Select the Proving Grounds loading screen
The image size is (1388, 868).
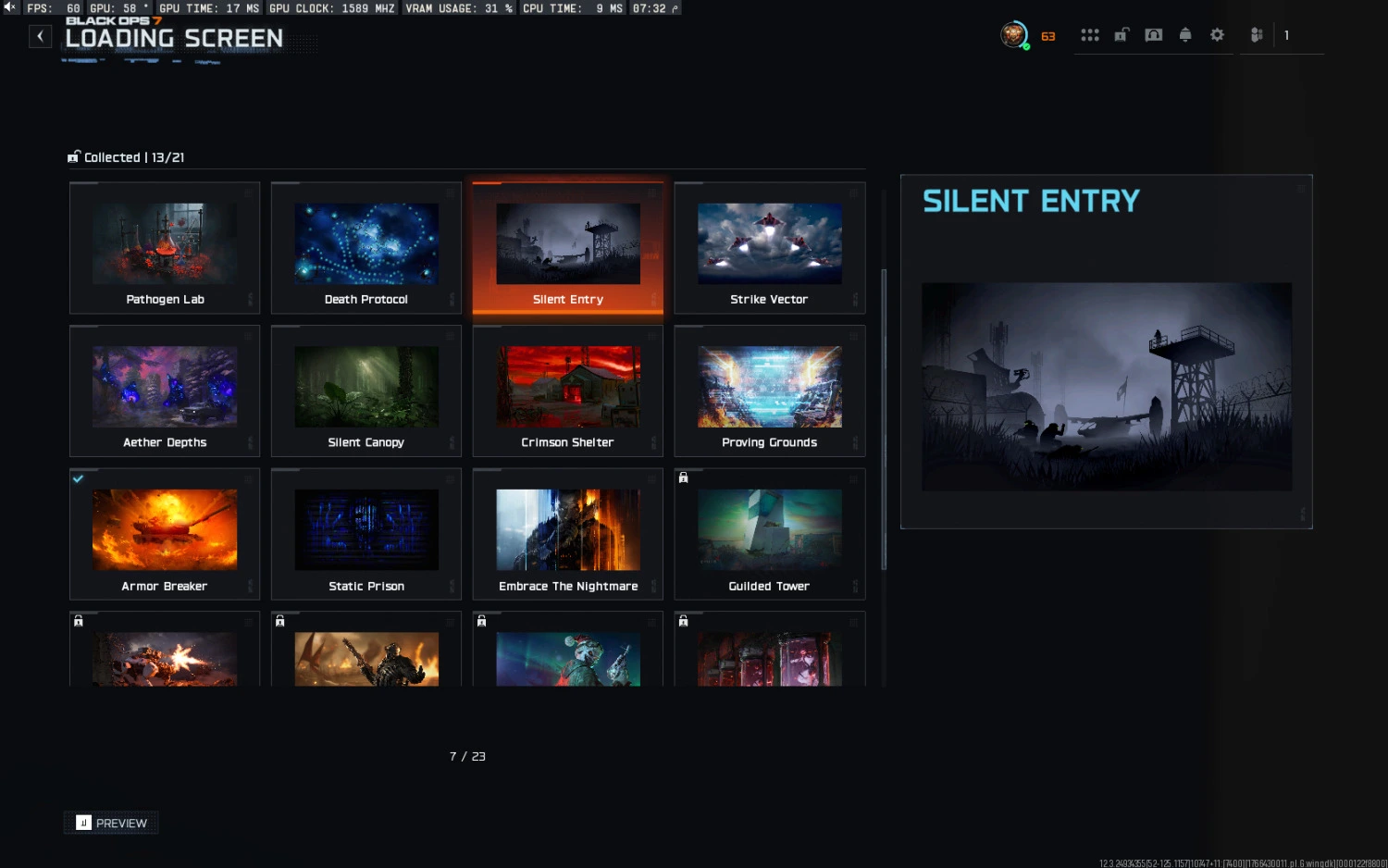pyautogui.click(x=769, y=391)
